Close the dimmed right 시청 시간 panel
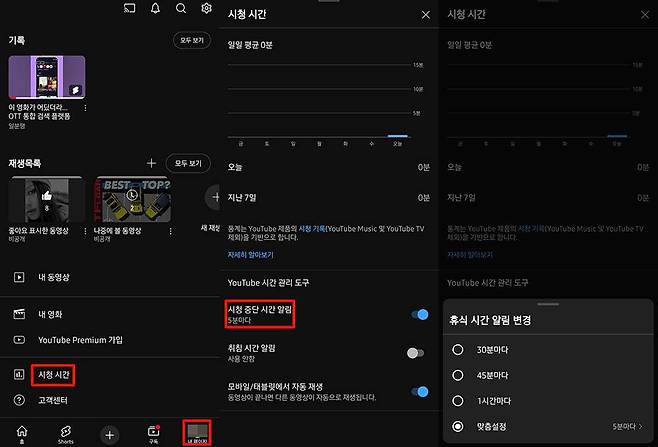The width and height of the screenshot is (658, 447). pyautogui.click(x=645, y=15)
